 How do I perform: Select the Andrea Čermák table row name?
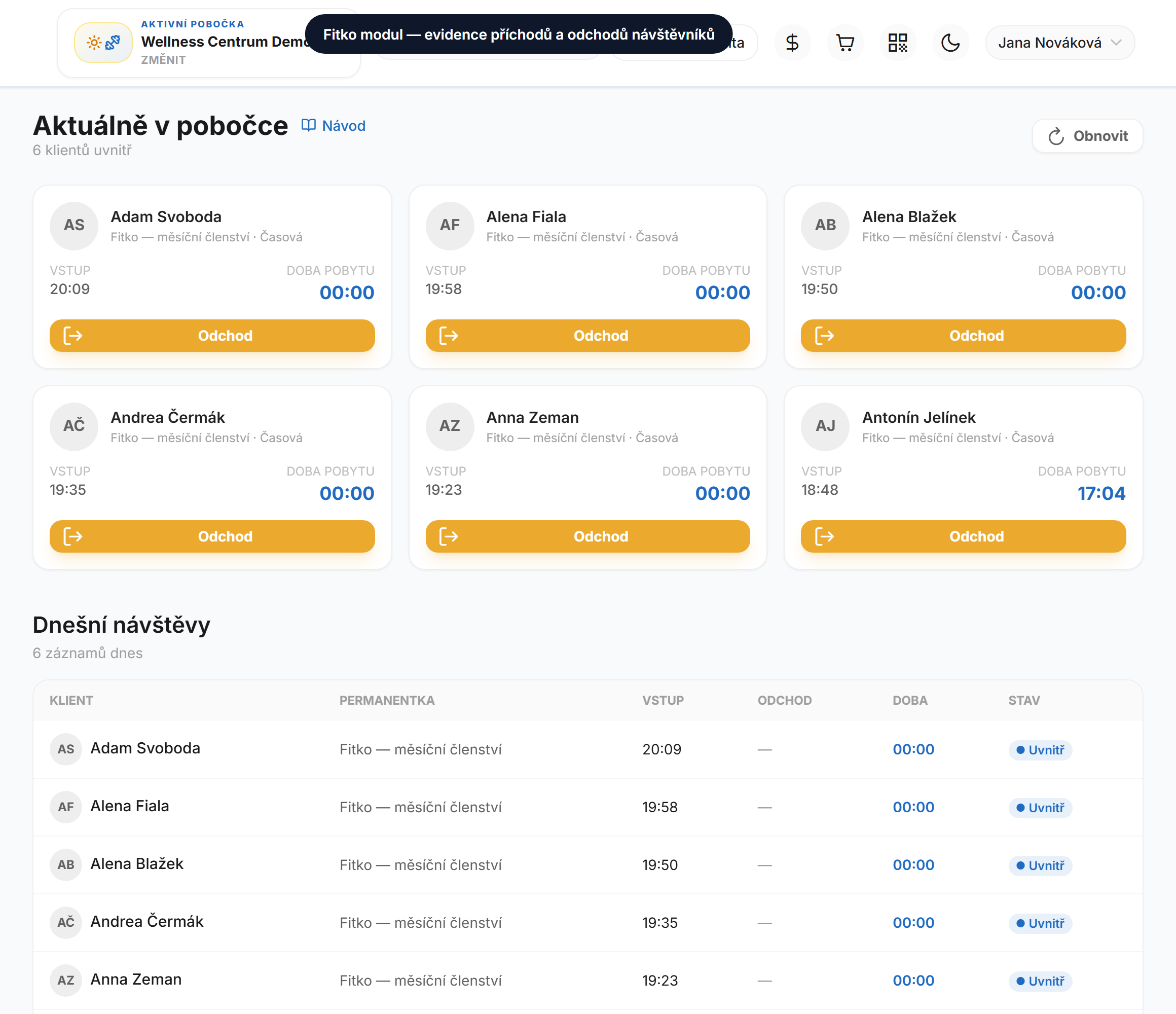point(147,921)
